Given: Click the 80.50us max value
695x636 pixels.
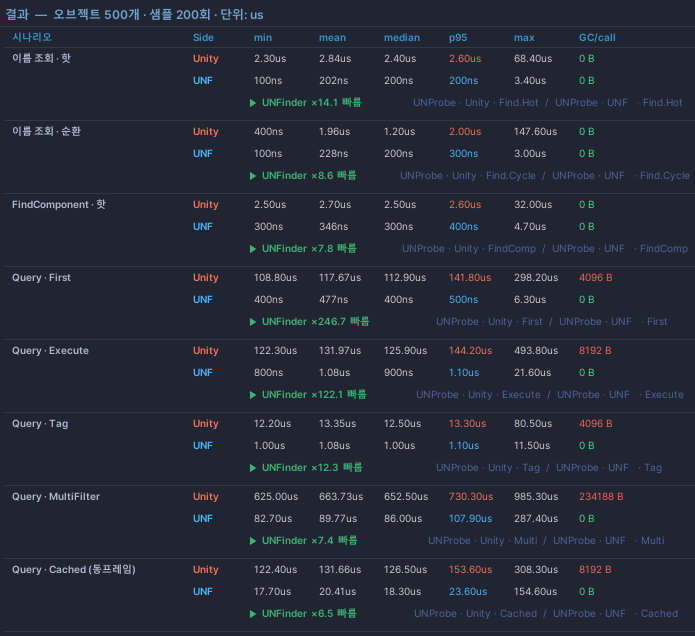Looking at the screenshot, I should (533, 424).
